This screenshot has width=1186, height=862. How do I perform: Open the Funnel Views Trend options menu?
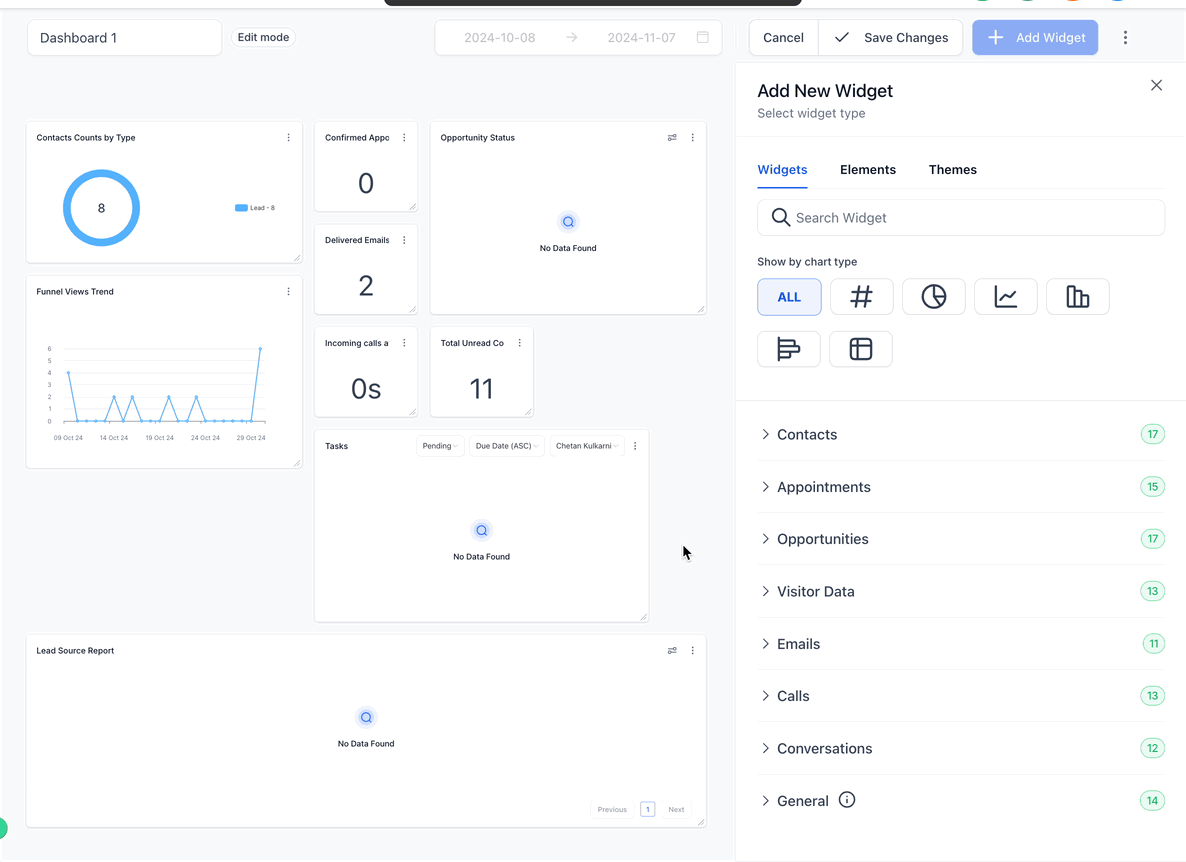(x=288, y=291)
